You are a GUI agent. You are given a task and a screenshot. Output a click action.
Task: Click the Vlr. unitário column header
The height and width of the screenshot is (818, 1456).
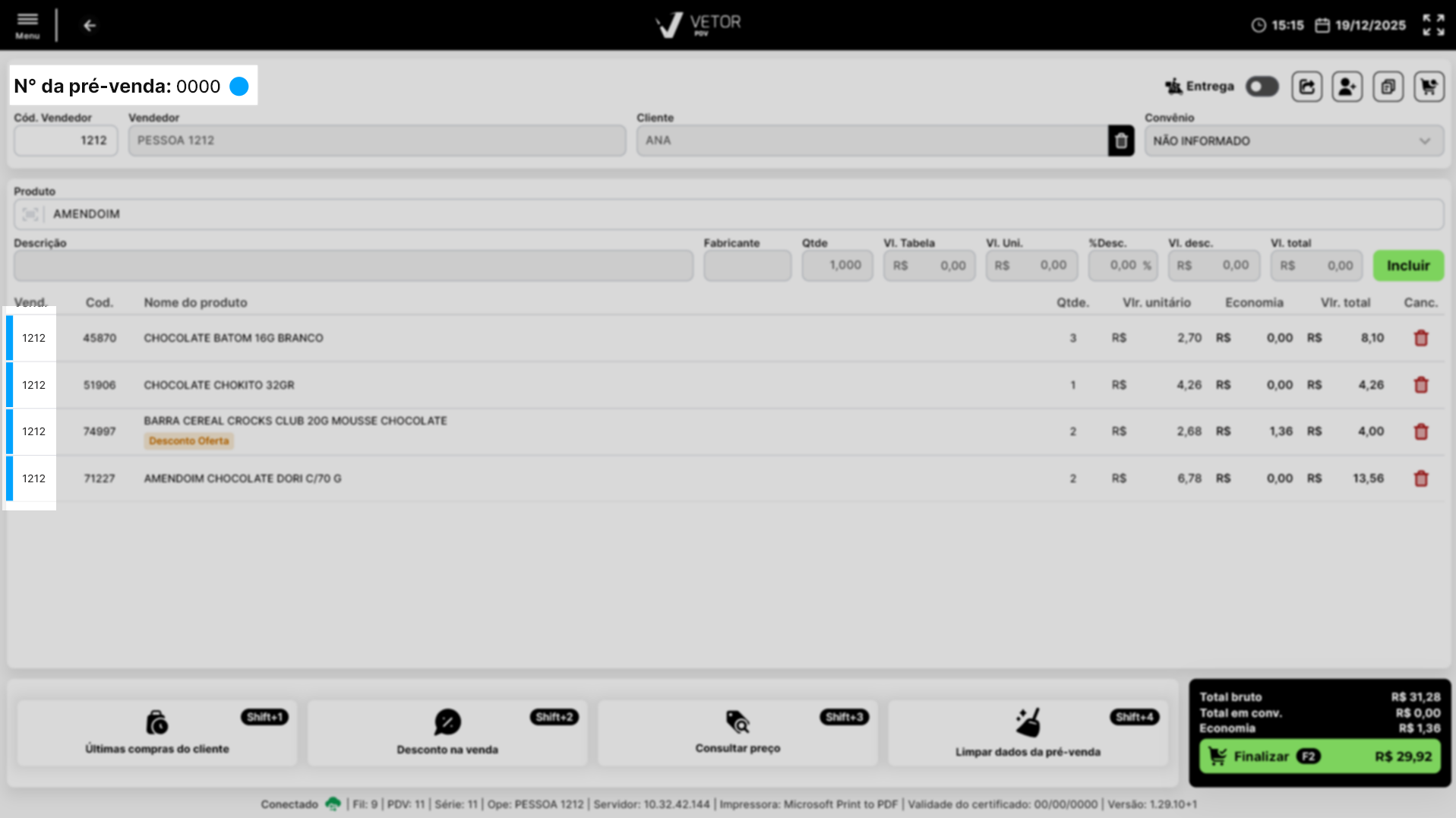click(1156, 302)
